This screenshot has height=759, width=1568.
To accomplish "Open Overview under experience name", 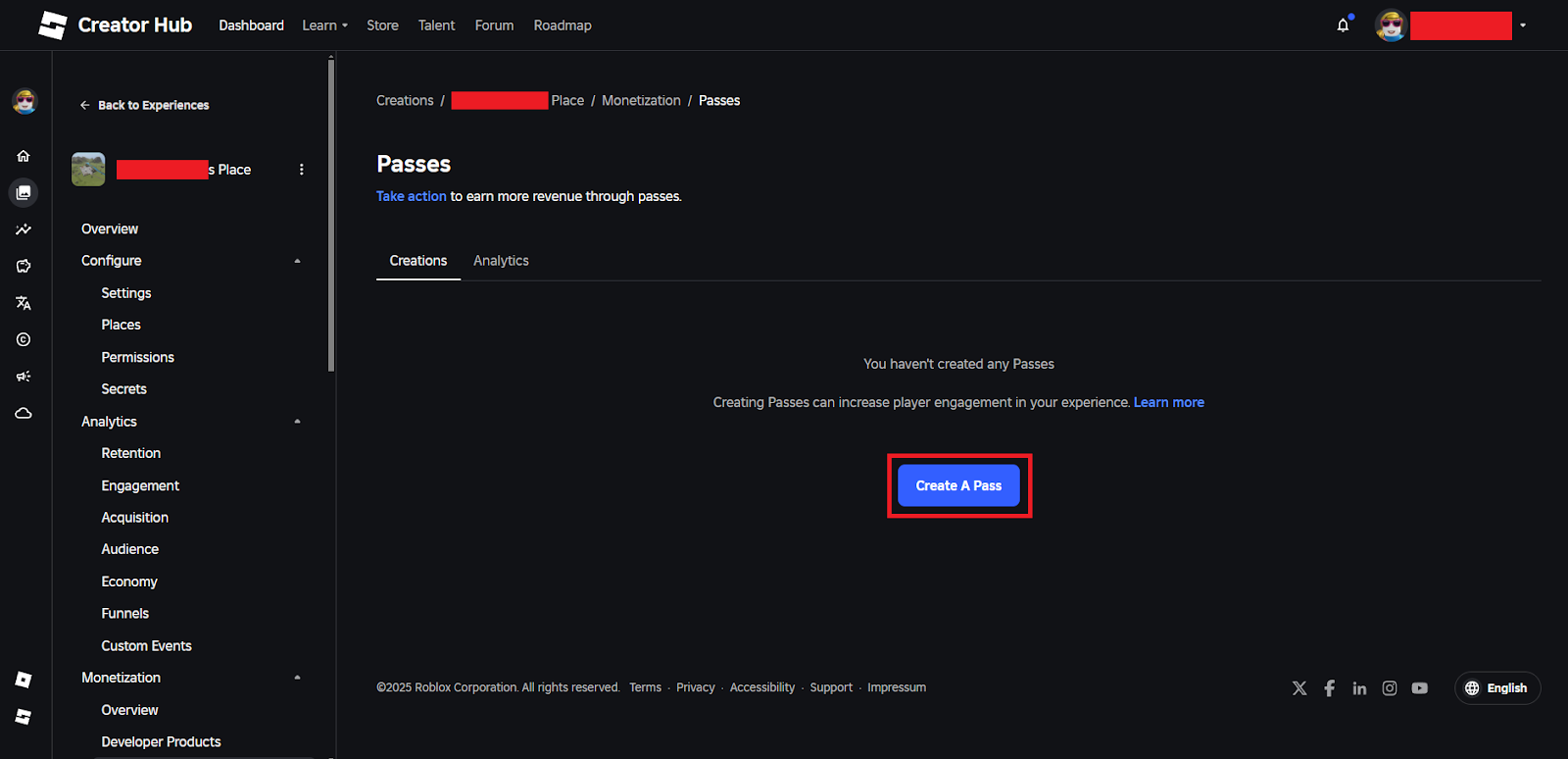I will click(110, 228).
